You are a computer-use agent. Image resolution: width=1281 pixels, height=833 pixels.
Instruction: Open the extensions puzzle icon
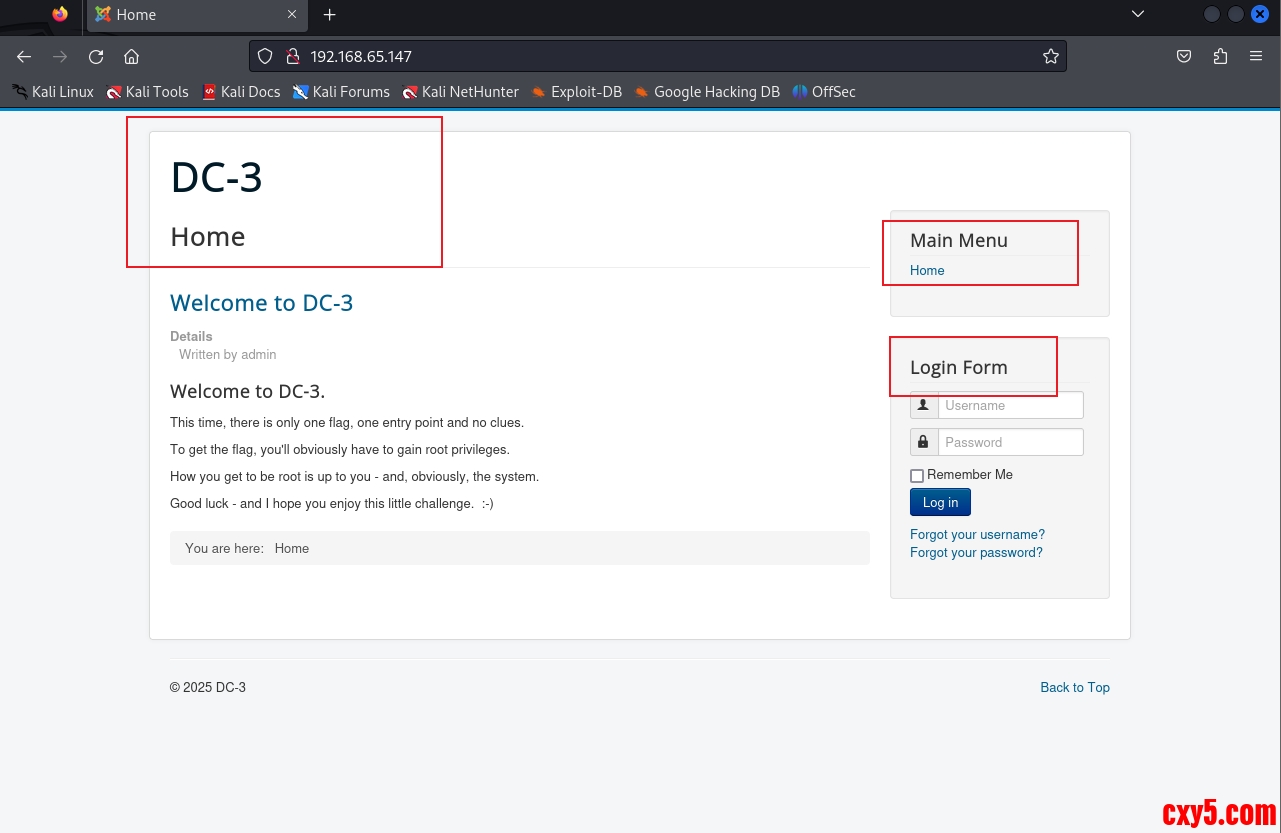click(1220, 57)
